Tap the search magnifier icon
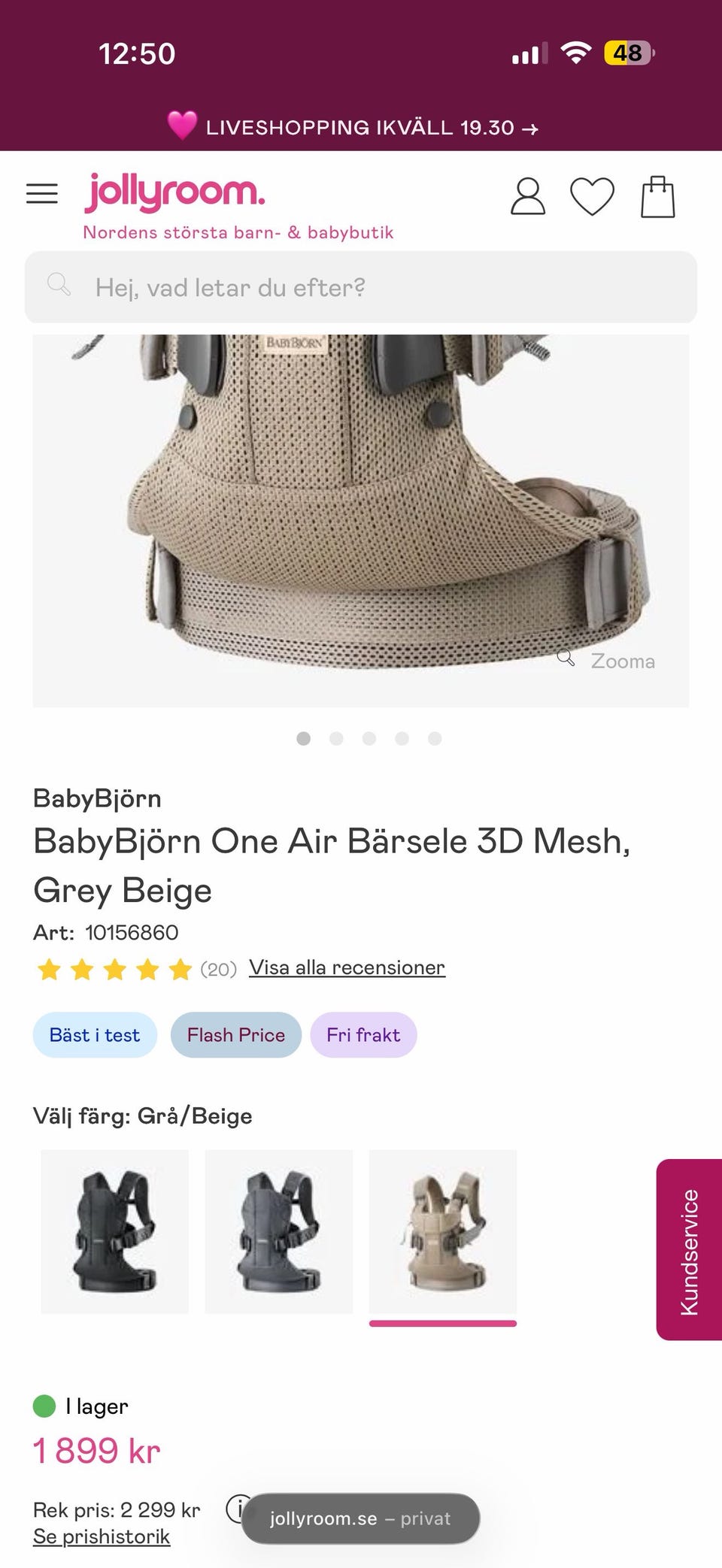 pos(59,284)
